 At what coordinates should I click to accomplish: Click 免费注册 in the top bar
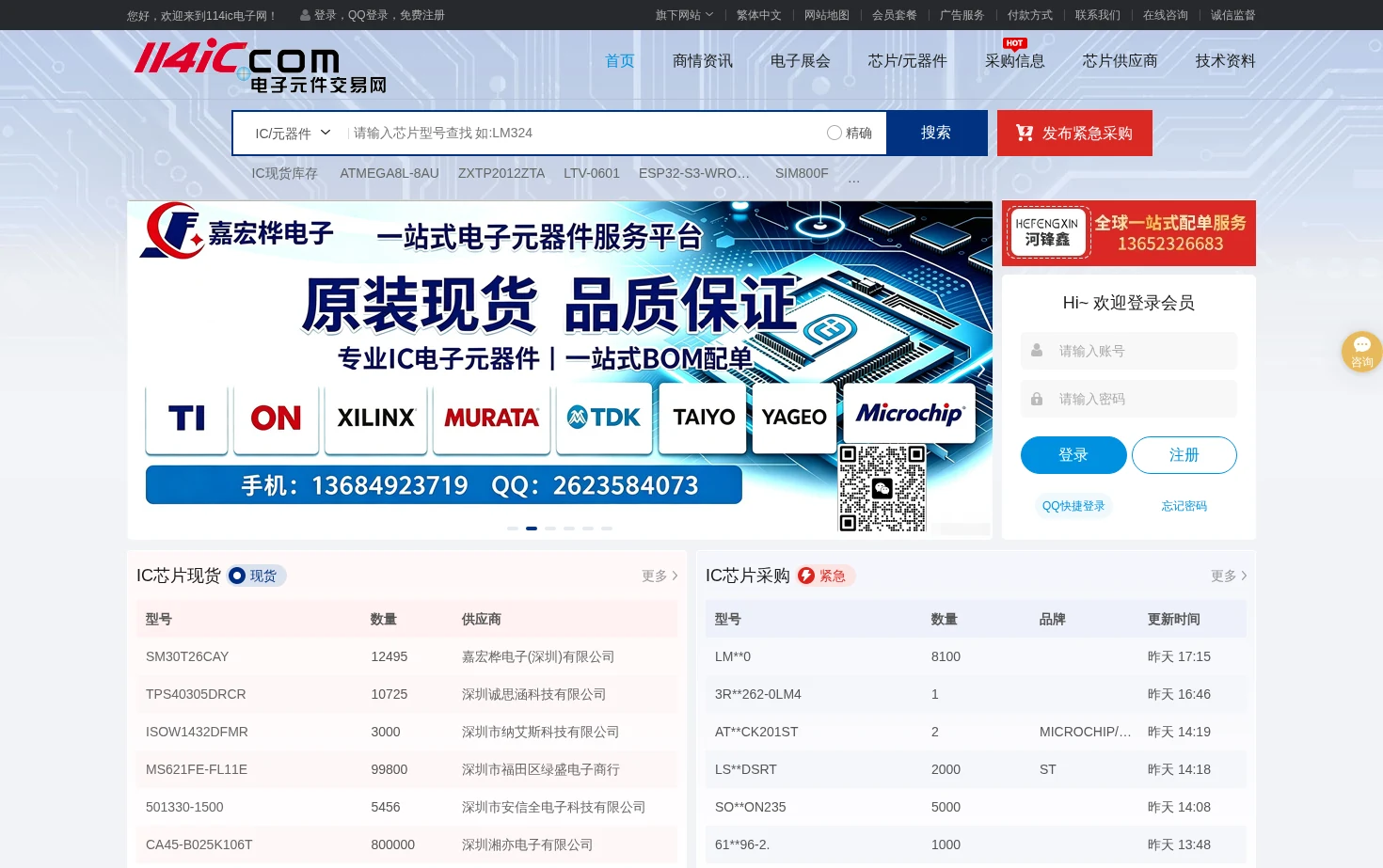coord(422,15)
